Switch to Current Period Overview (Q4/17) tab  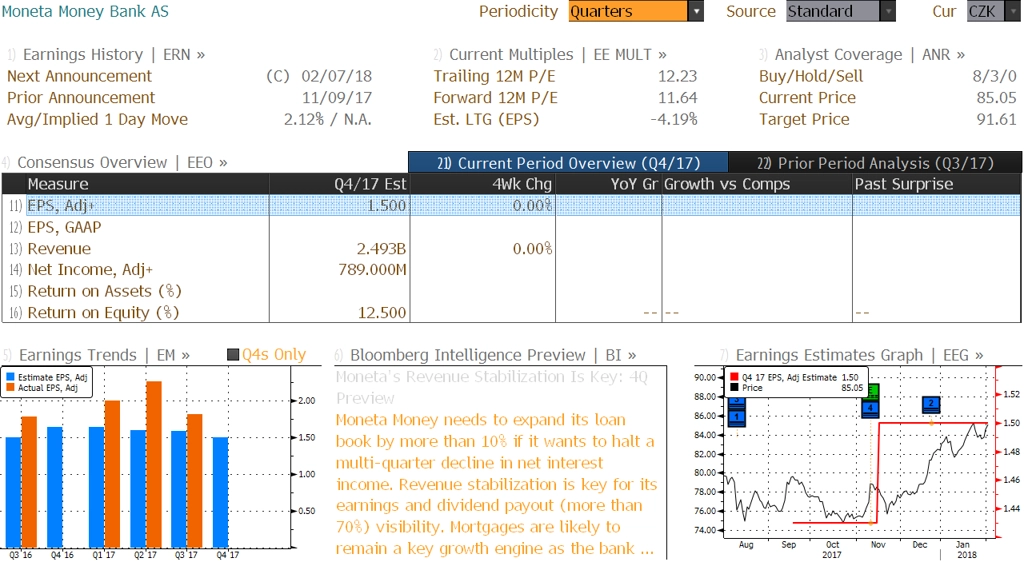click(x=568, y=163)
